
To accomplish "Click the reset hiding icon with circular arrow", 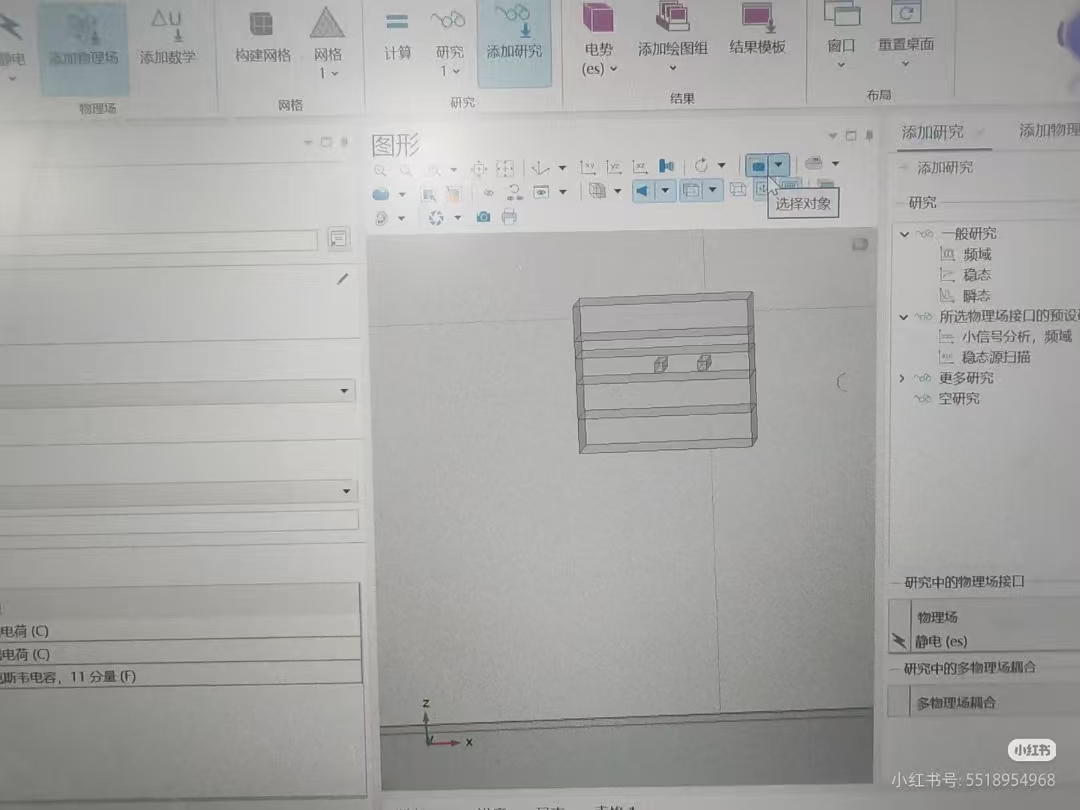I will (515, 192).
